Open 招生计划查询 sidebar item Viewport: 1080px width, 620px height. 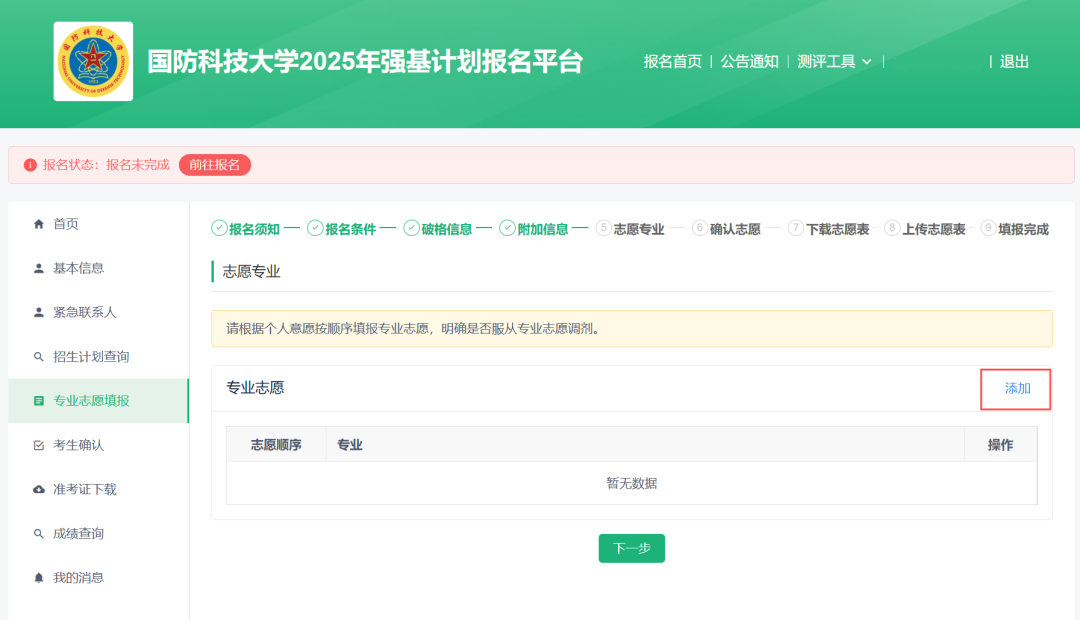(x=98, y=357)
